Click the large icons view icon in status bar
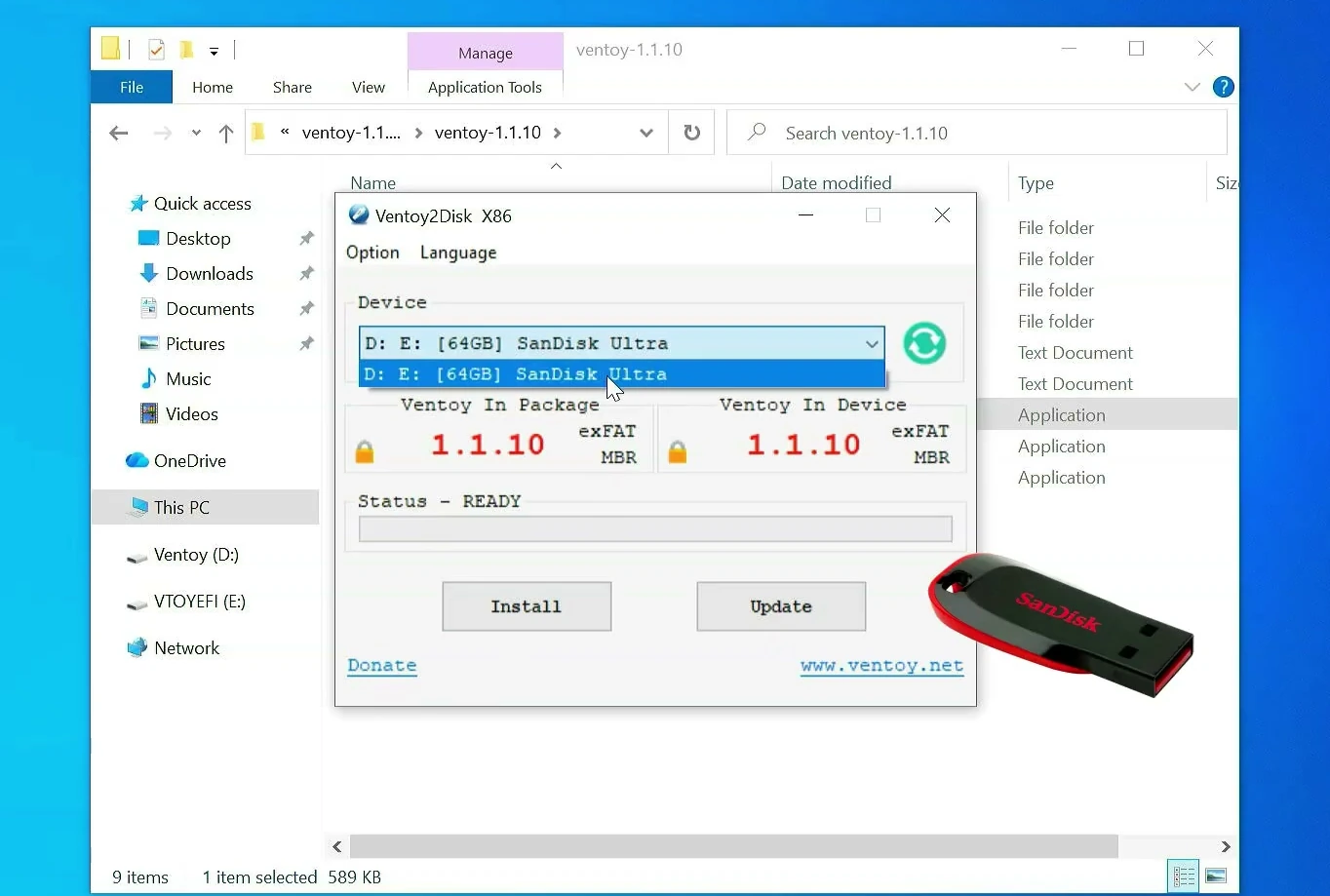This screenshot has width=1330, height=896. coord(1215,877)
